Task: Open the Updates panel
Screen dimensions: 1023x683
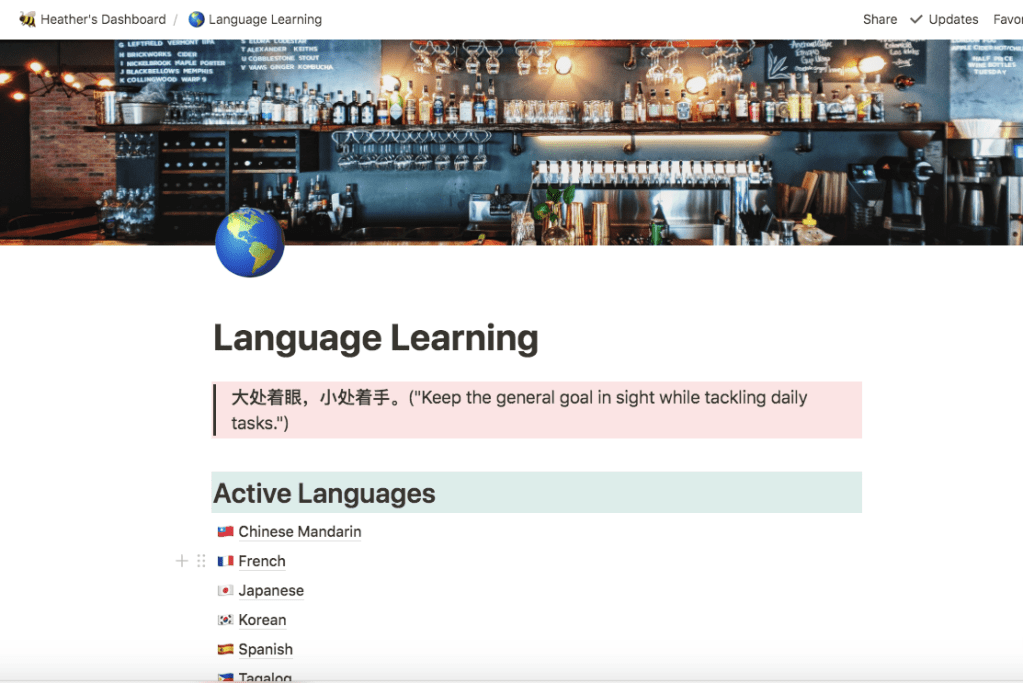Action: click(x=953, y=19)
